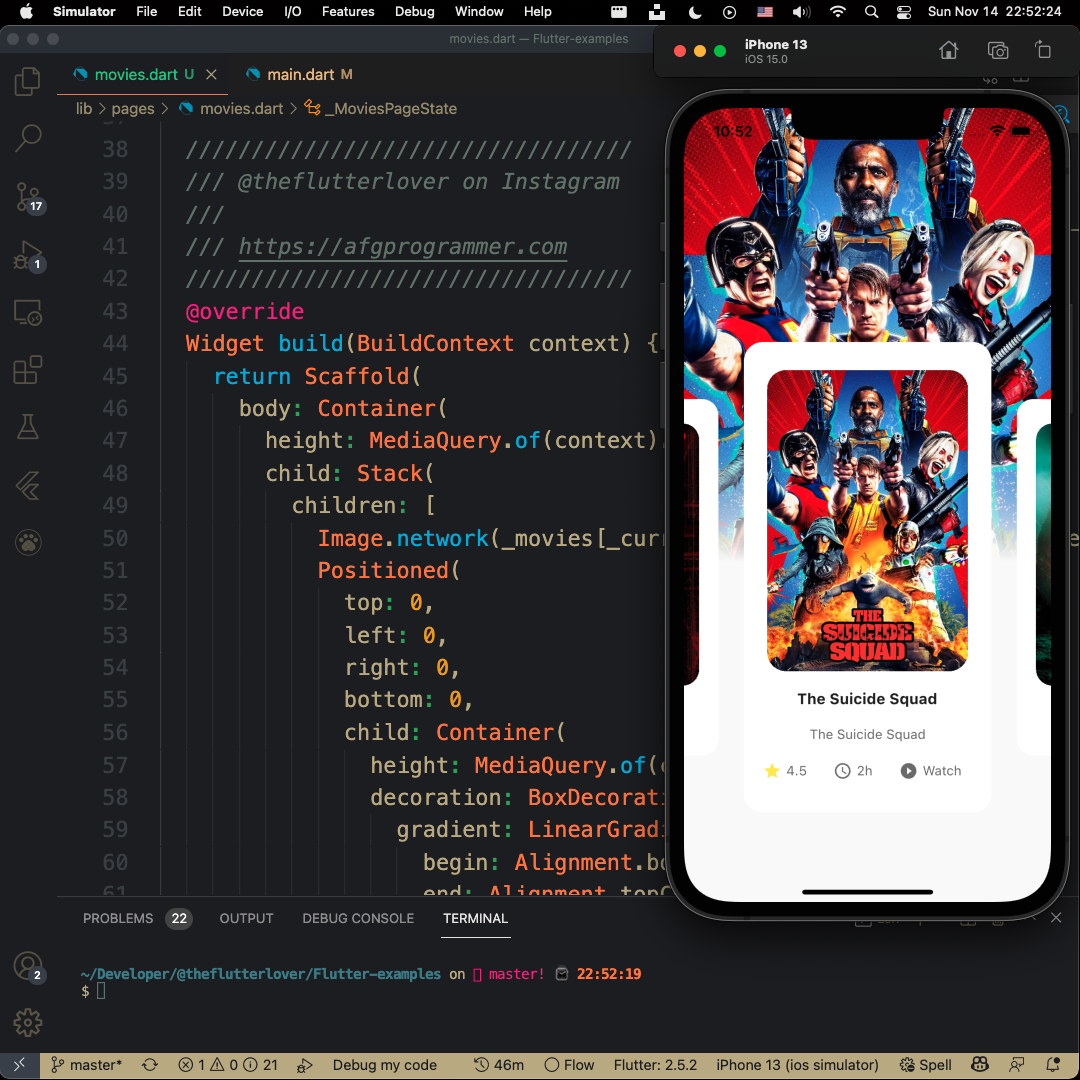Open Source Control view with 17 changes

pos(29,198)
